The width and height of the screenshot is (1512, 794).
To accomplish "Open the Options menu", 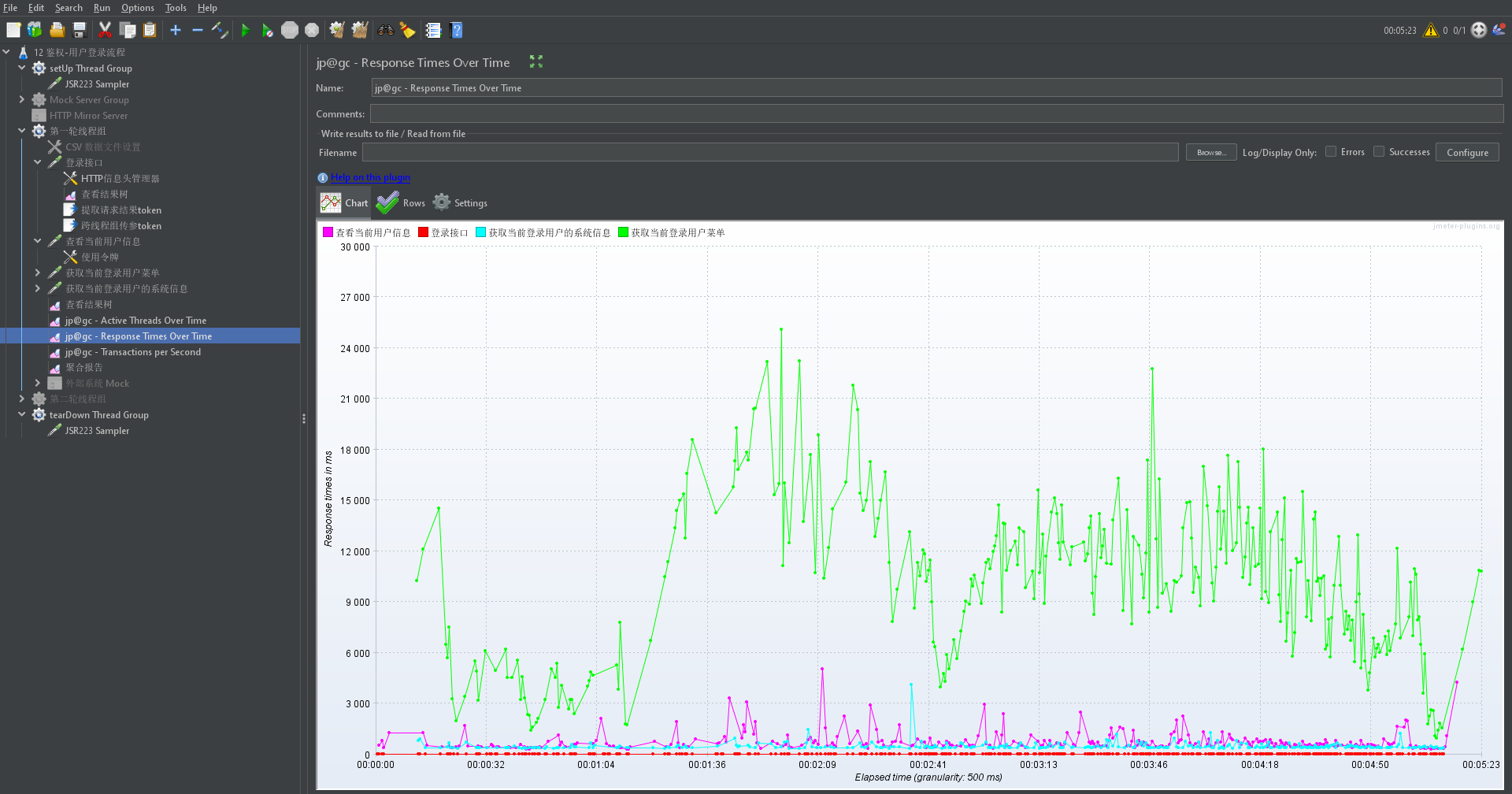I will point(138,8).
